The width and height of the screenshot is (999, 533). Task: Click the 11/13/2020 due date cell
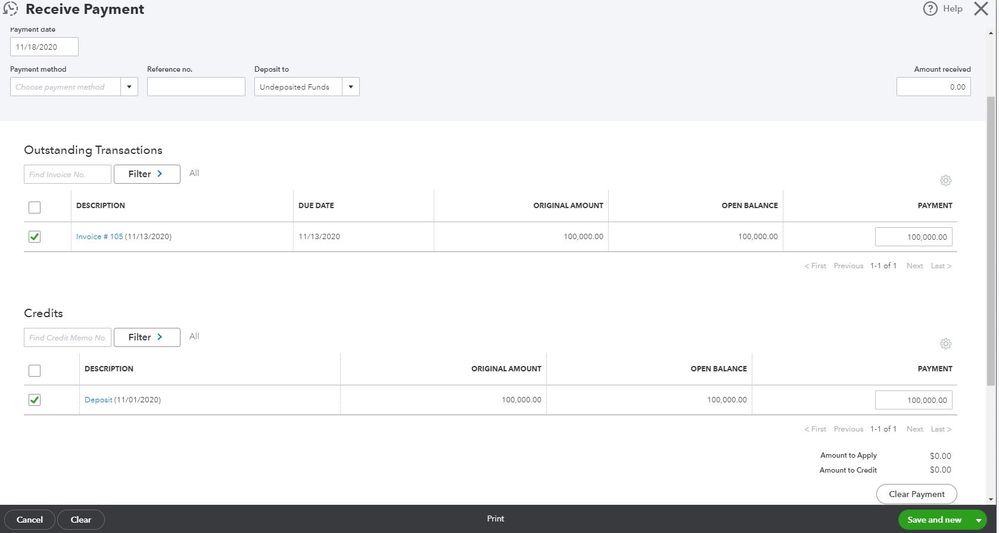click(x=319, y=237)
